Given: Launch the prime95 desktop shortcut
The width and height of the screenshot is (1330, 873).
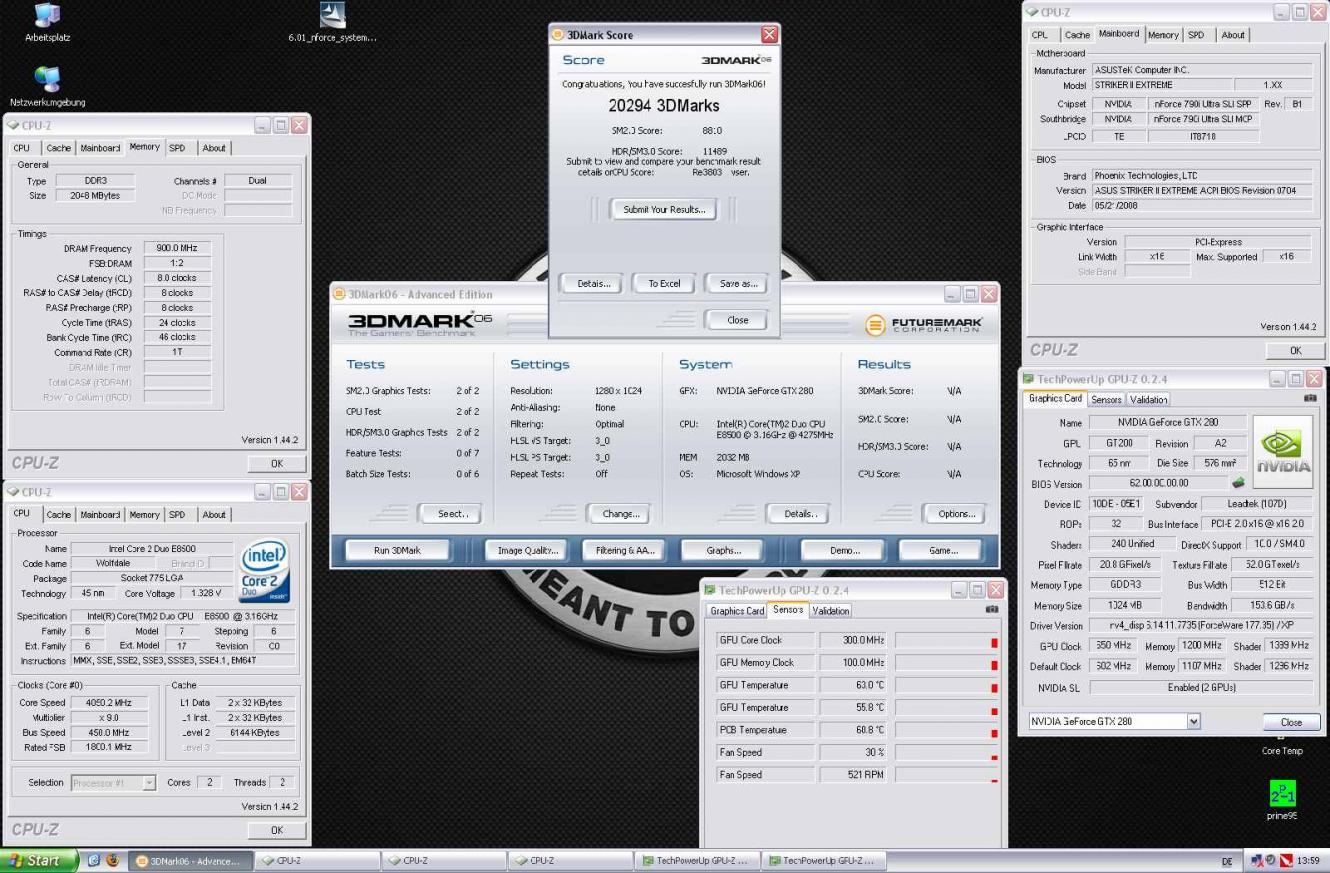Looking at the screenshot, I should point(1282,799).
